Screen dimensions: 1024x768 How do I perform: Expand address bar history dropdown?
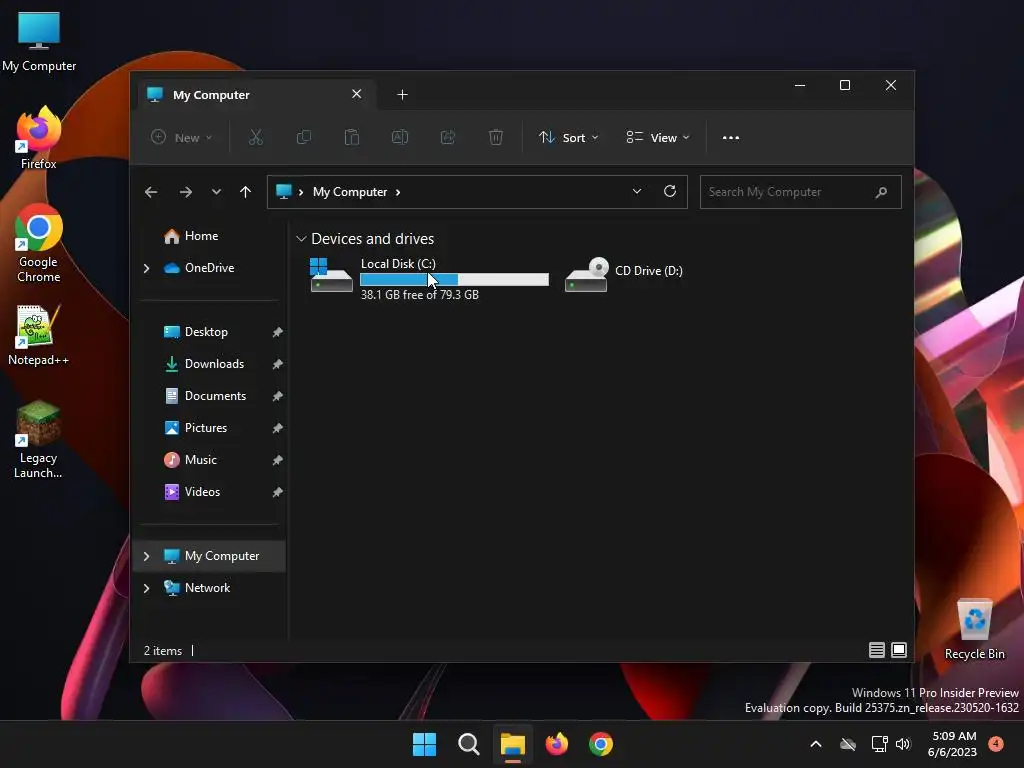(637, 191)
